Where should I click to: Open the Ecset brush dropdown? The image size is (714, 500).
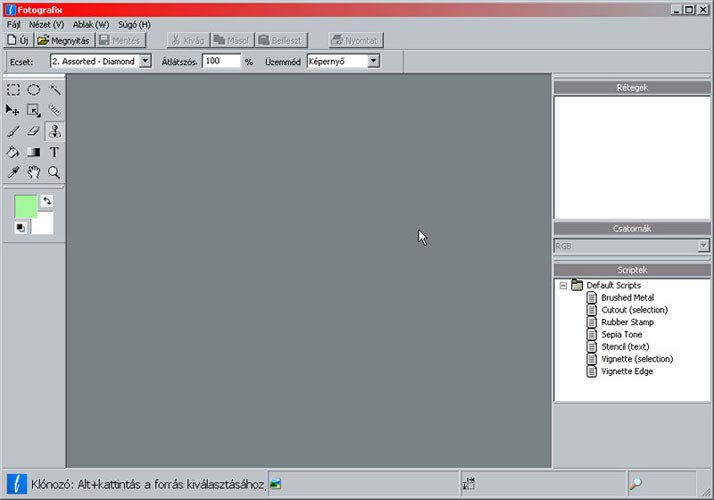[145, 61]
